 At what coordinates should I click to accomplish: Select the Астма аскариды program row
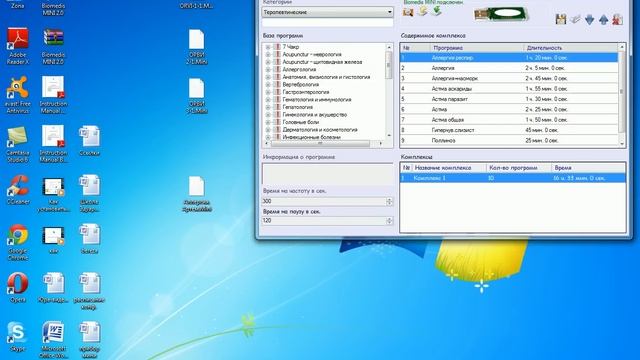point(509,89)
